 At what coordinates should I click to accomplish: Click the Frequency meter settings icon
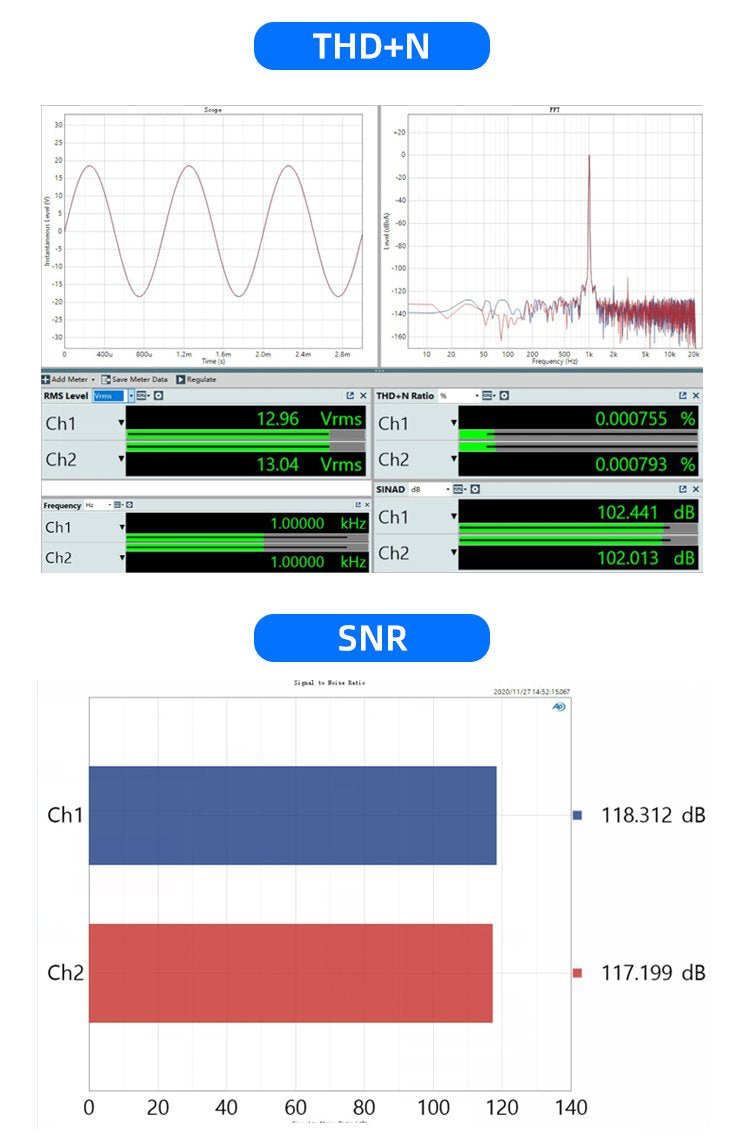(x=129, y=506)
